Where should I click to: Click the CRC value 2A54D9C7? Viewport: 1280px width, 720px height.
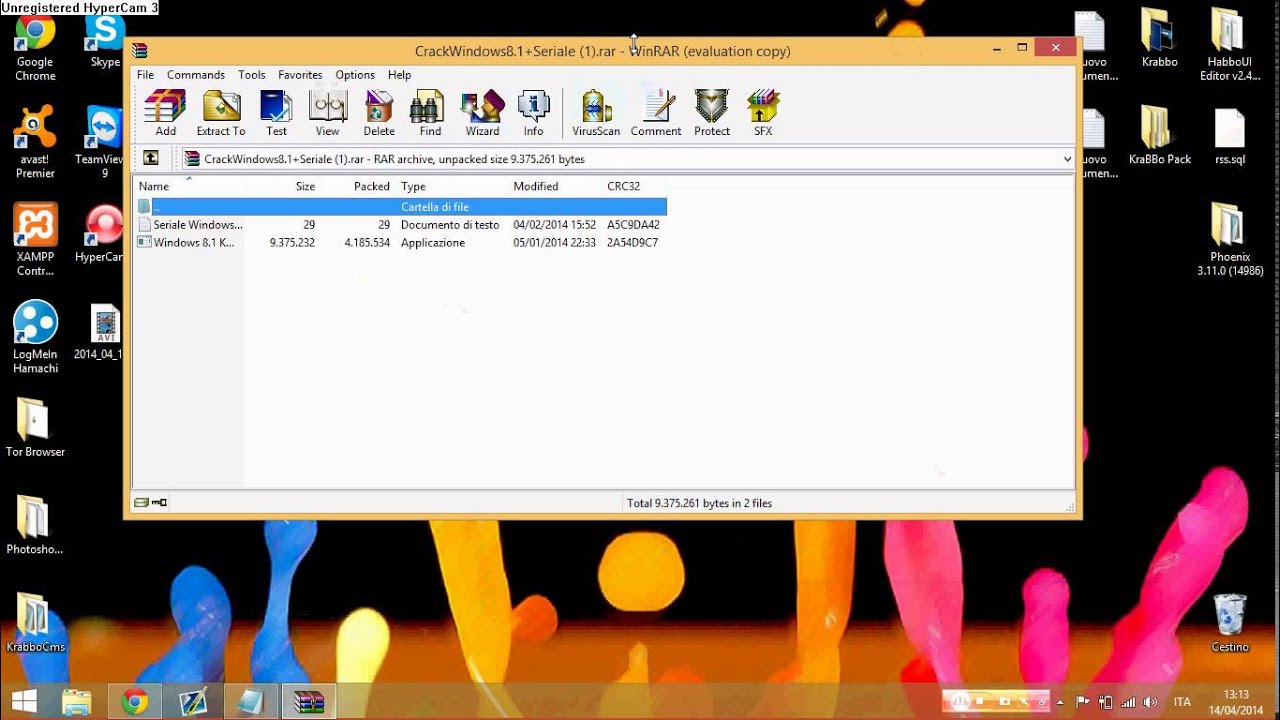tap(632, 243)
